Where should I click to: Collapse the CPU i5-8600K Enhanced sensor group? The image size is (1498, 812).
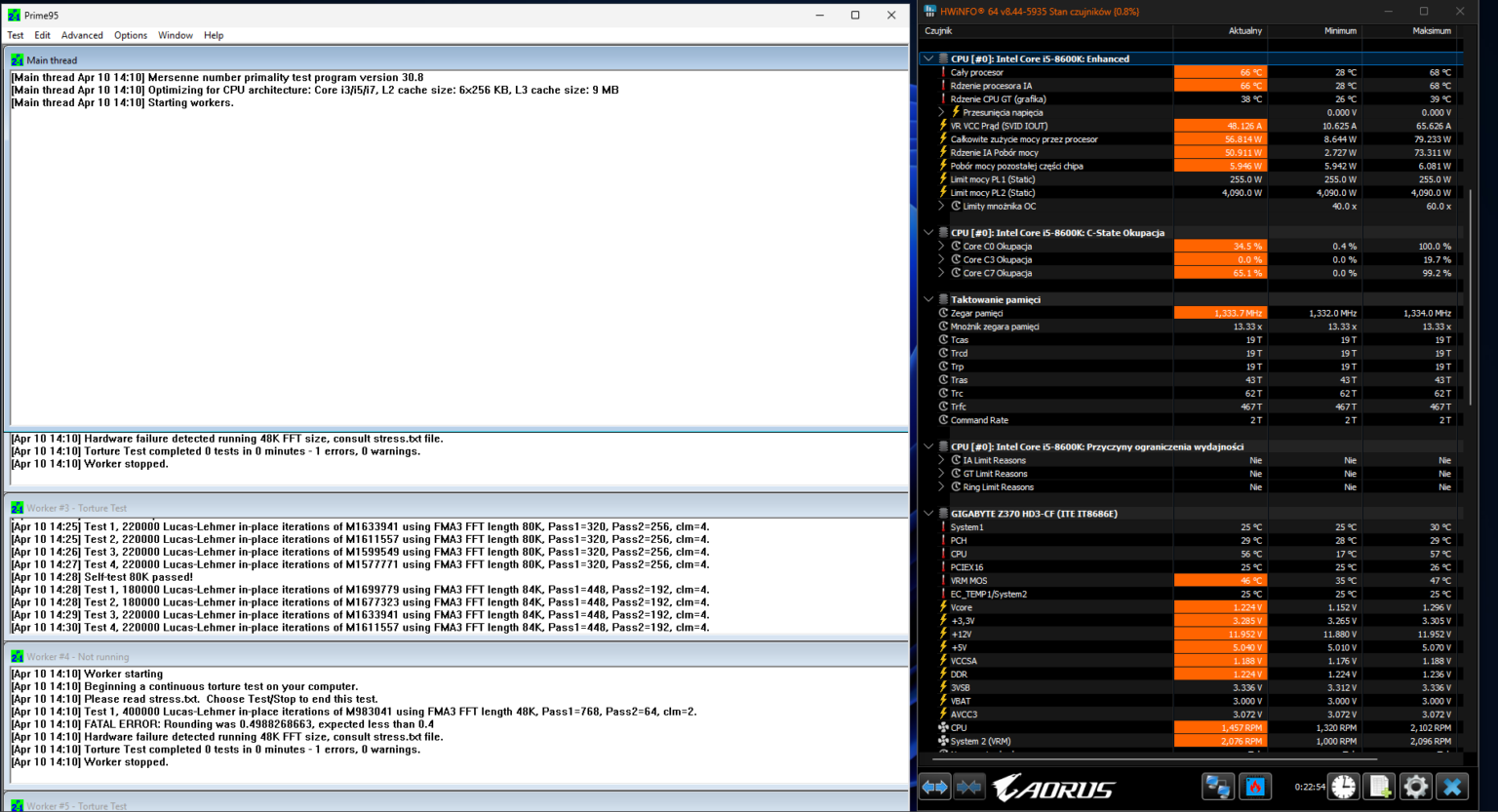[927, 58]
